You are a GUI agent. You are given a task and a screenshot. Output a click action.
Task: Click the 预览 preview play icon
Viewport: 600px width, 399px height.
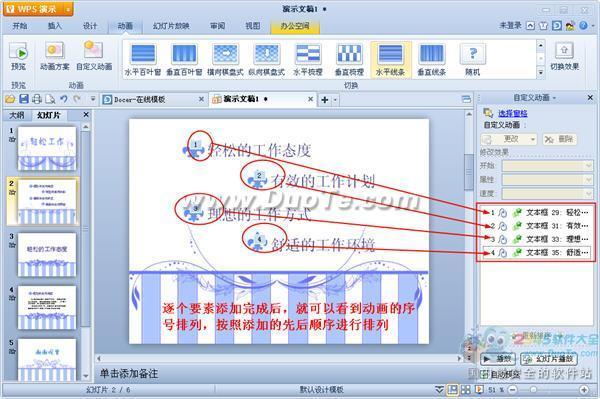[18, 53]
